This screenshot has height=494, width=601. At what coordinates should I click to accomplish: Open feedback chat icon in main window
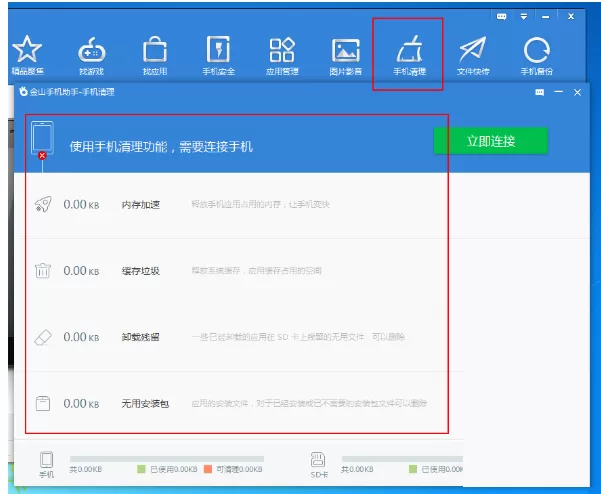501,16
